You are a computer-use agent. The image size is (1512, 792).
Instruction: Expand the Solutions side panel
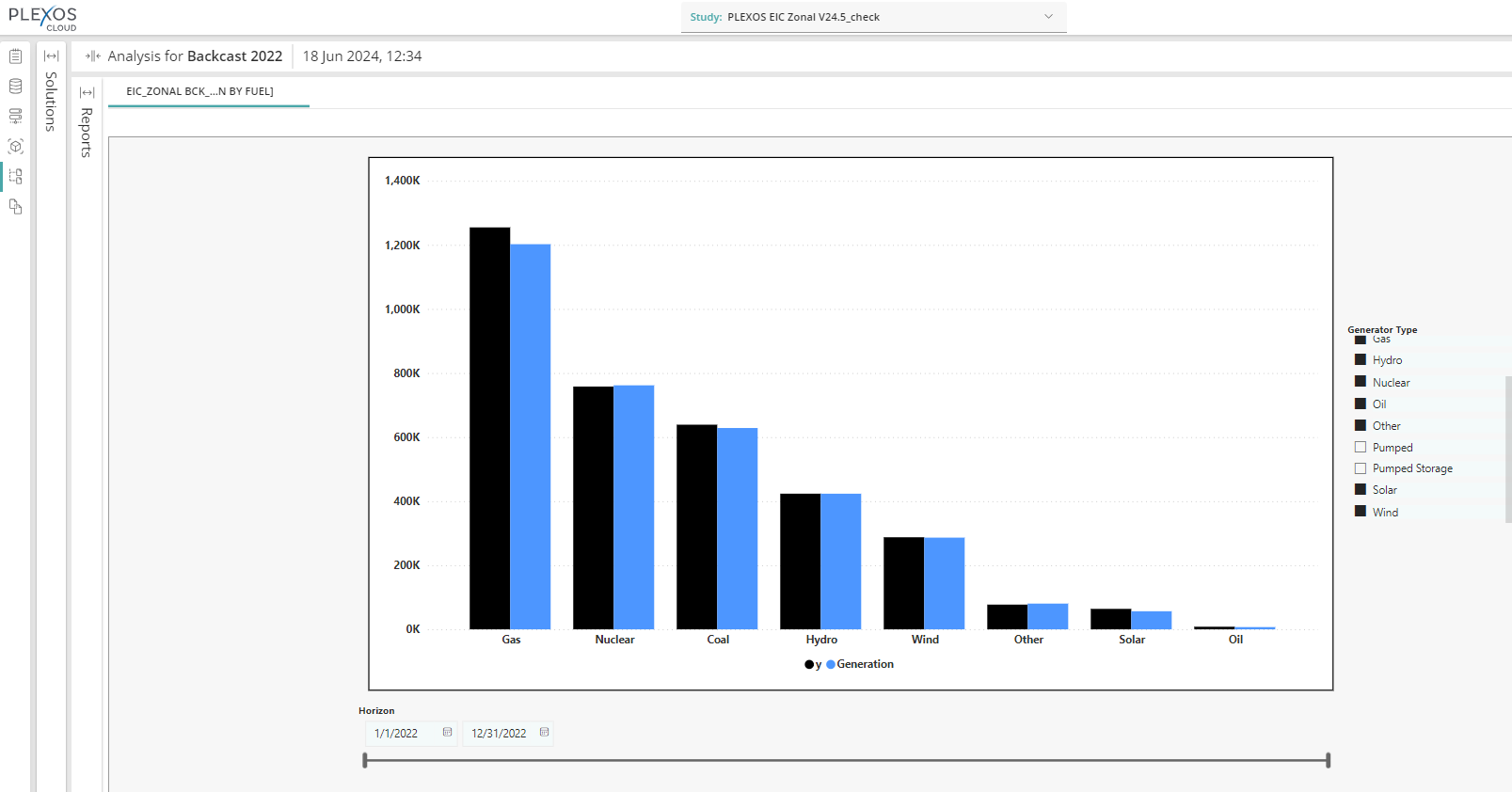click(x=52, y=56)
